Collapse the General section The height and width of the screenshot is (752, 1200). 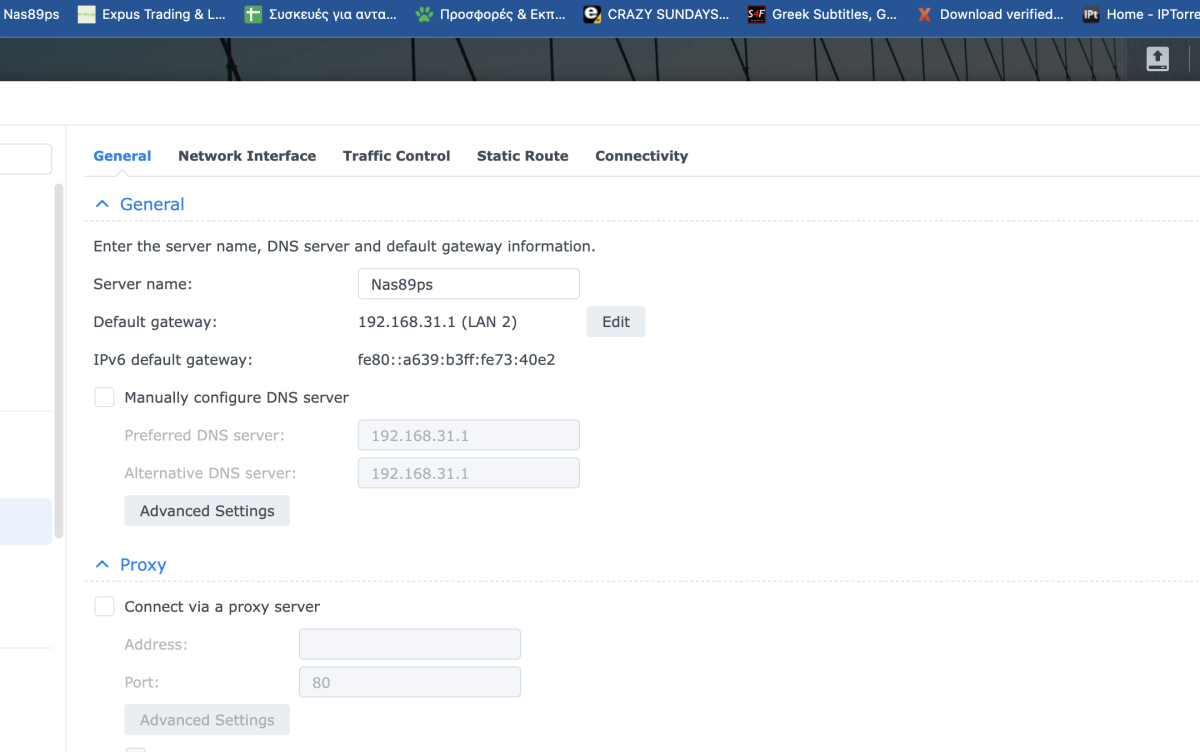point(101,203)
